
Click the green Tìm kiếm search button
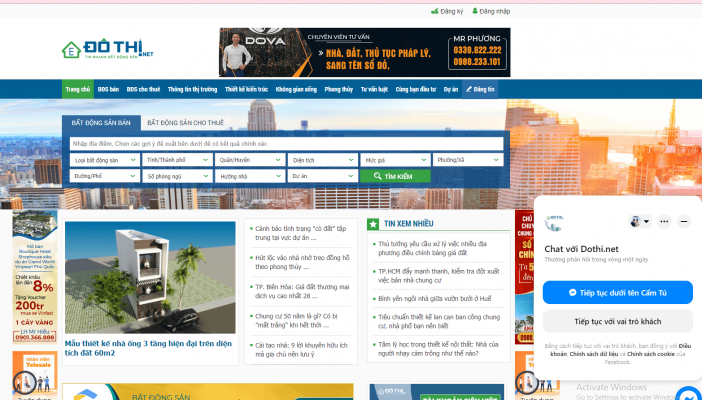pyautogui.click(x=395, y=176)
